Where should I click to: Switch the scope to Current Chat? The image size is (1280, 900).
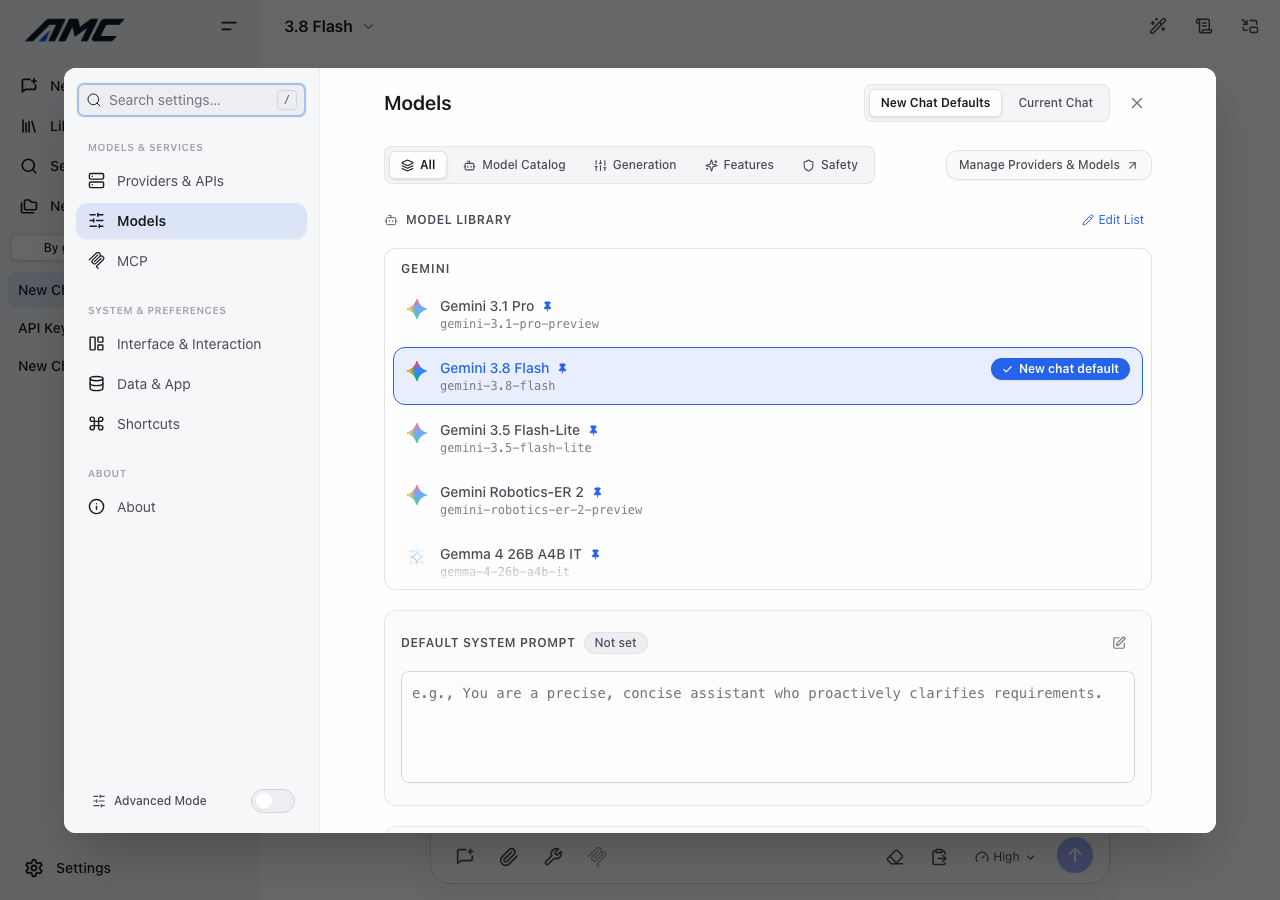coord(1055,103)
